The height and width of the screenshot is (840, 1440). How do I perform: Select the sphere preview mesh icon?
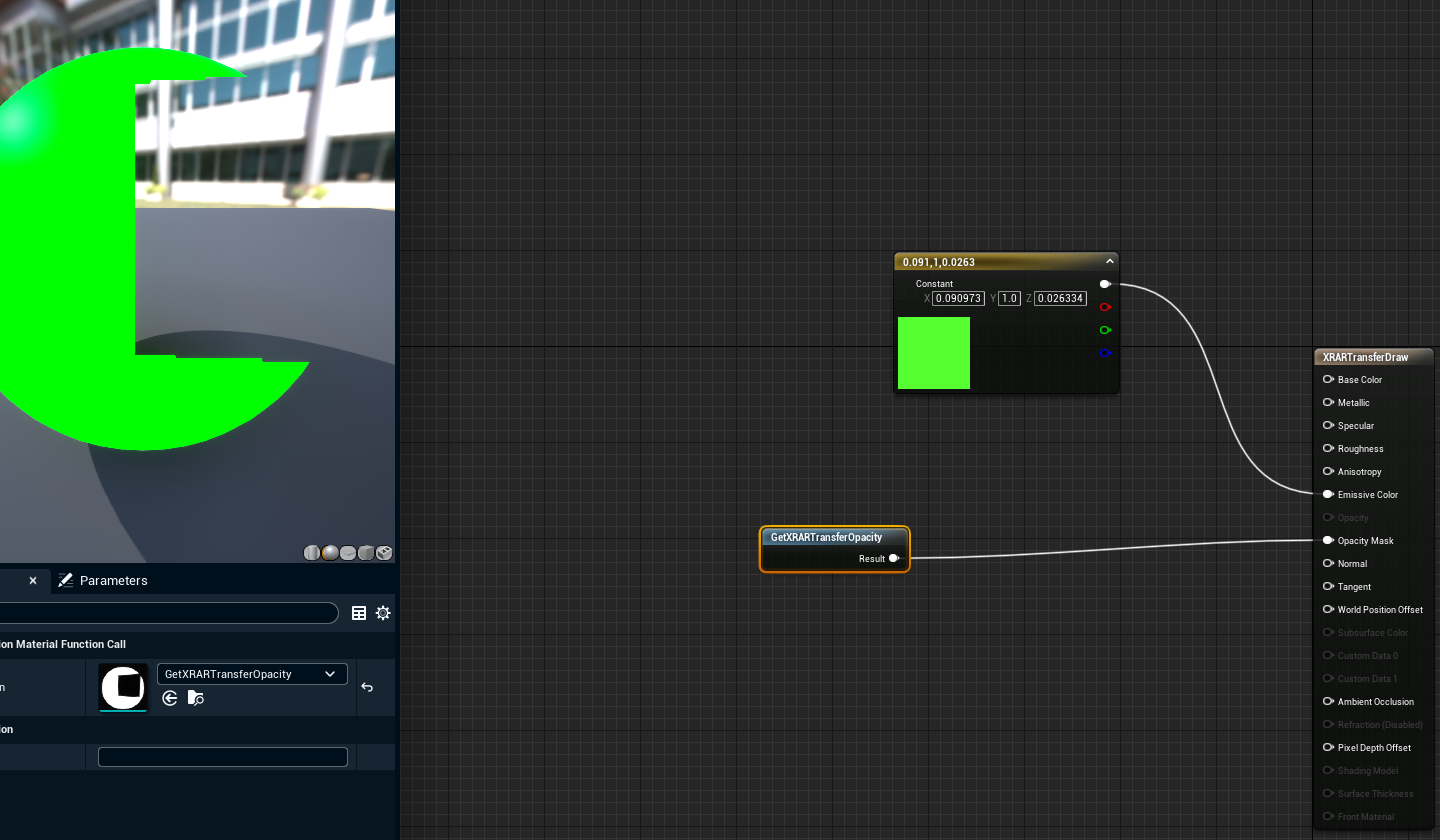click(329, 552)
